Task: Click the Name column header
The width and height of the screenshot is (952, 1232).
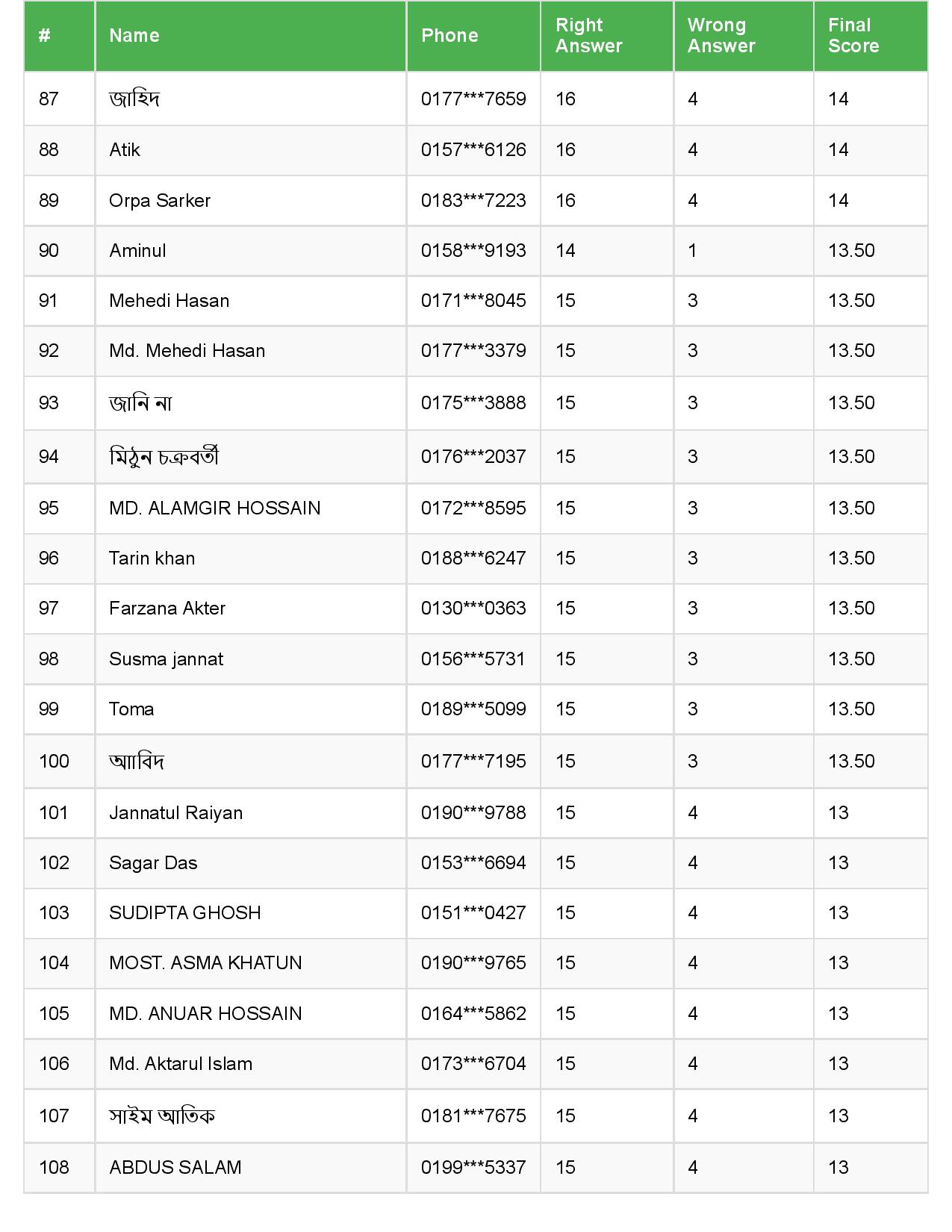Action: click(x=134, y=36)
